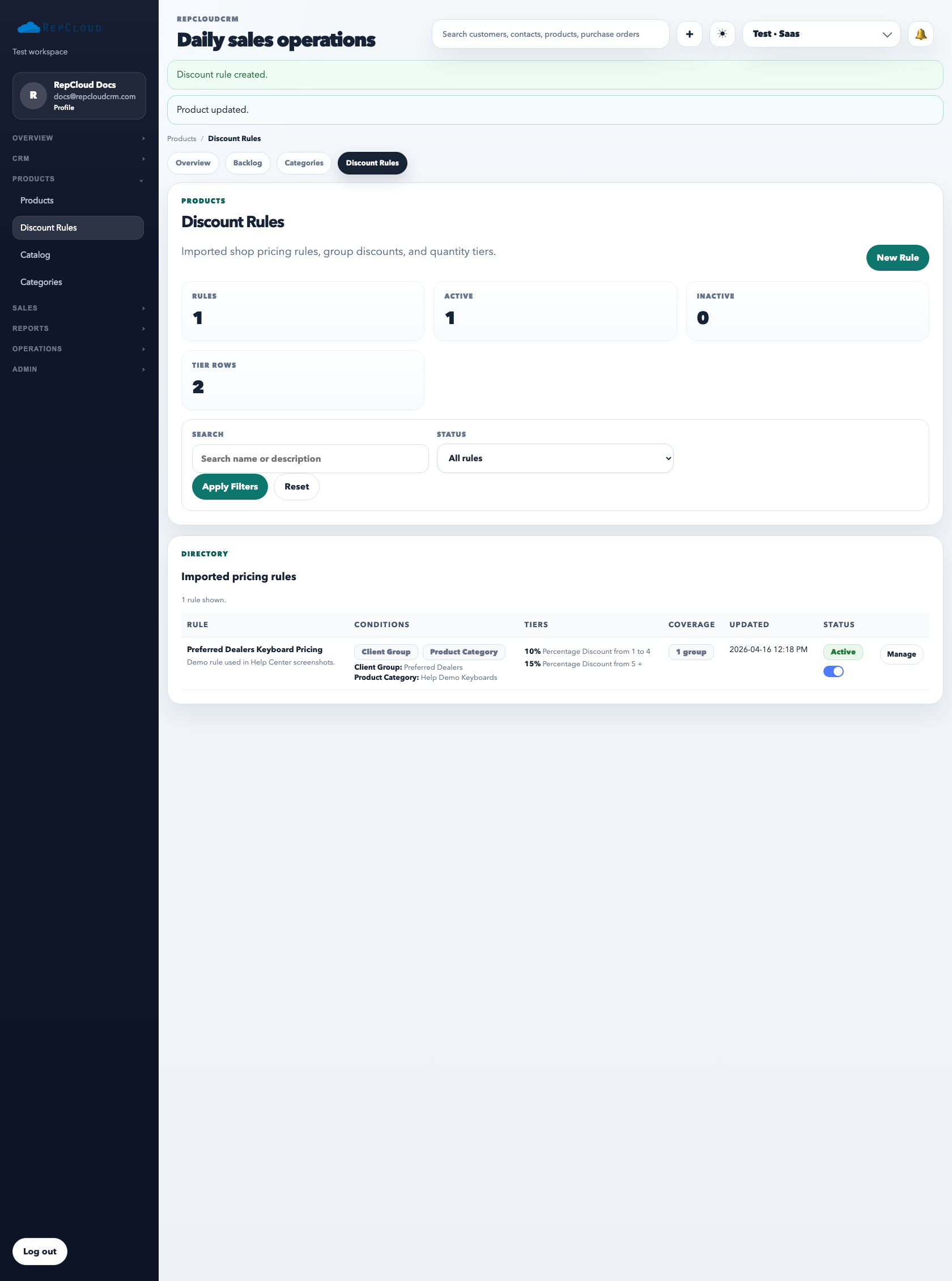Screen dimensions: 952x1281
Task: Expand the Overview sidebar section
Action: point(78,138)
